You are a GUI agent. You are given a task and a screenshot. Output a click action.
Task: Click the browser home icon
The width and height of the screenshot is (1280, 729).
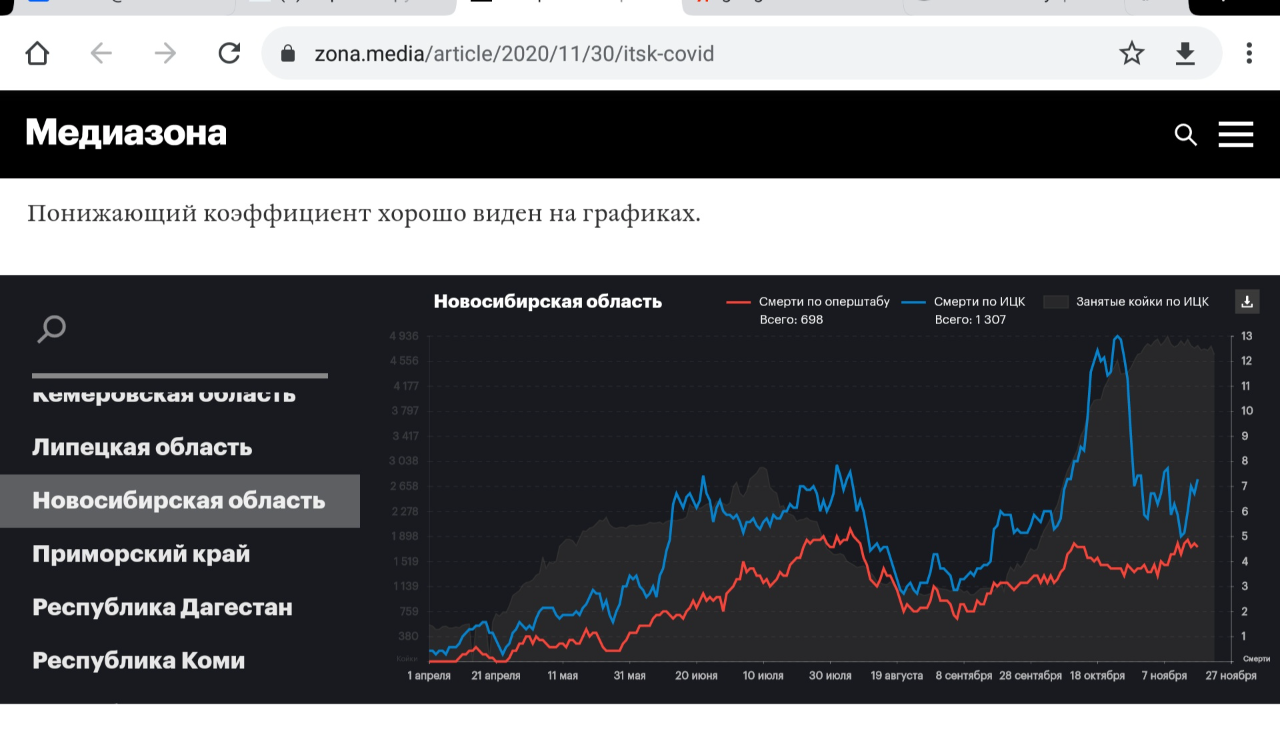tap(37, 54)
